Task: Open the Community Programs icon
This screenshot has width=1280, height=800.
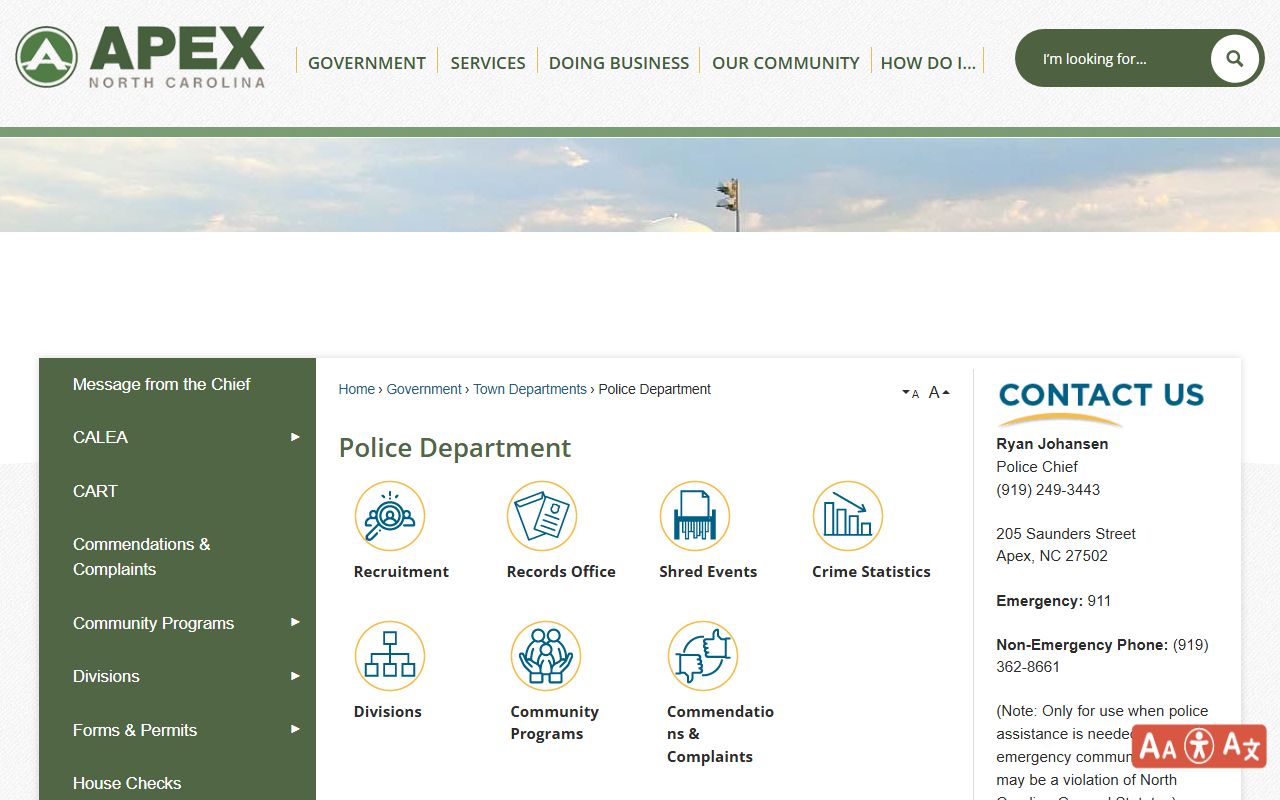Action: tap(546, 656)
